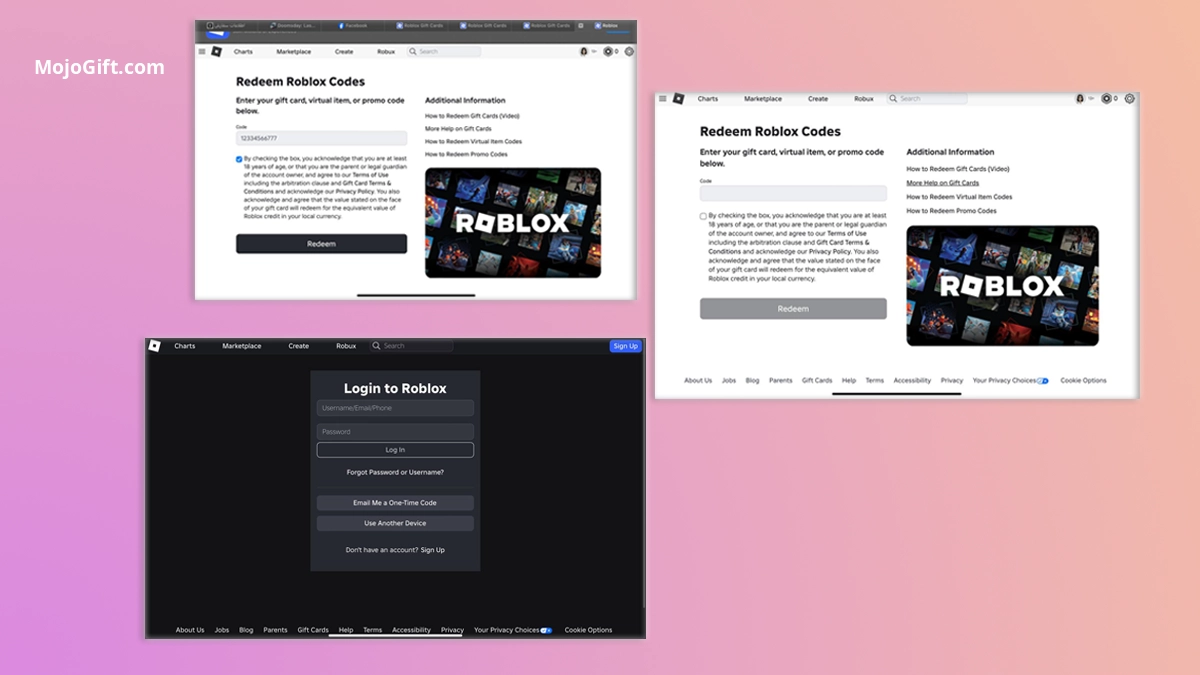Image resolution: width=1200 pixels, height=675 pixels.
Task: Check the agreement checkbox in empty-code Redeem window
Action: tap(703, 216)
